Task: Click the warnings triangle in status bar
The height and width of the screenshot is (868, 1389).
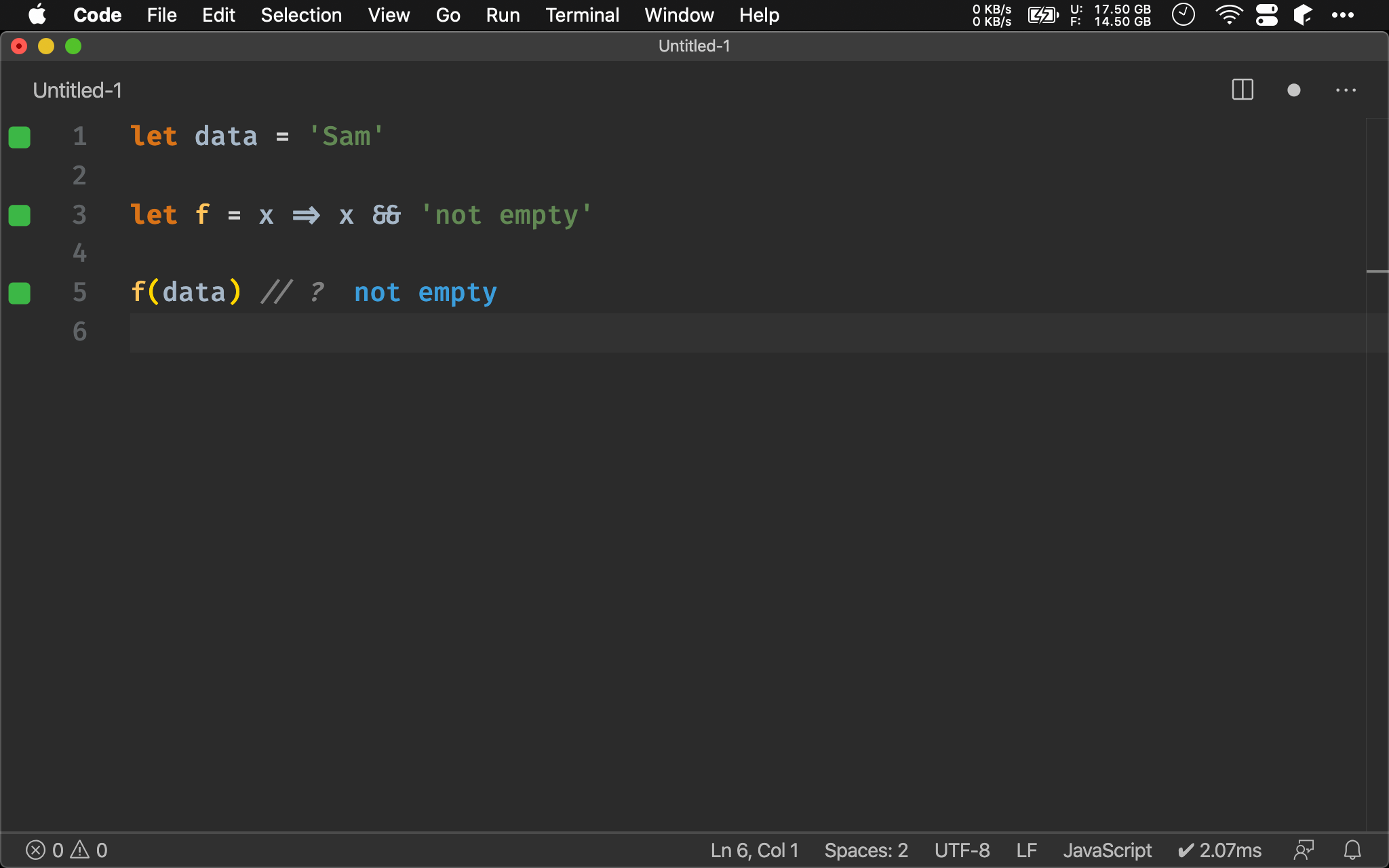Action: pos(80,850)
